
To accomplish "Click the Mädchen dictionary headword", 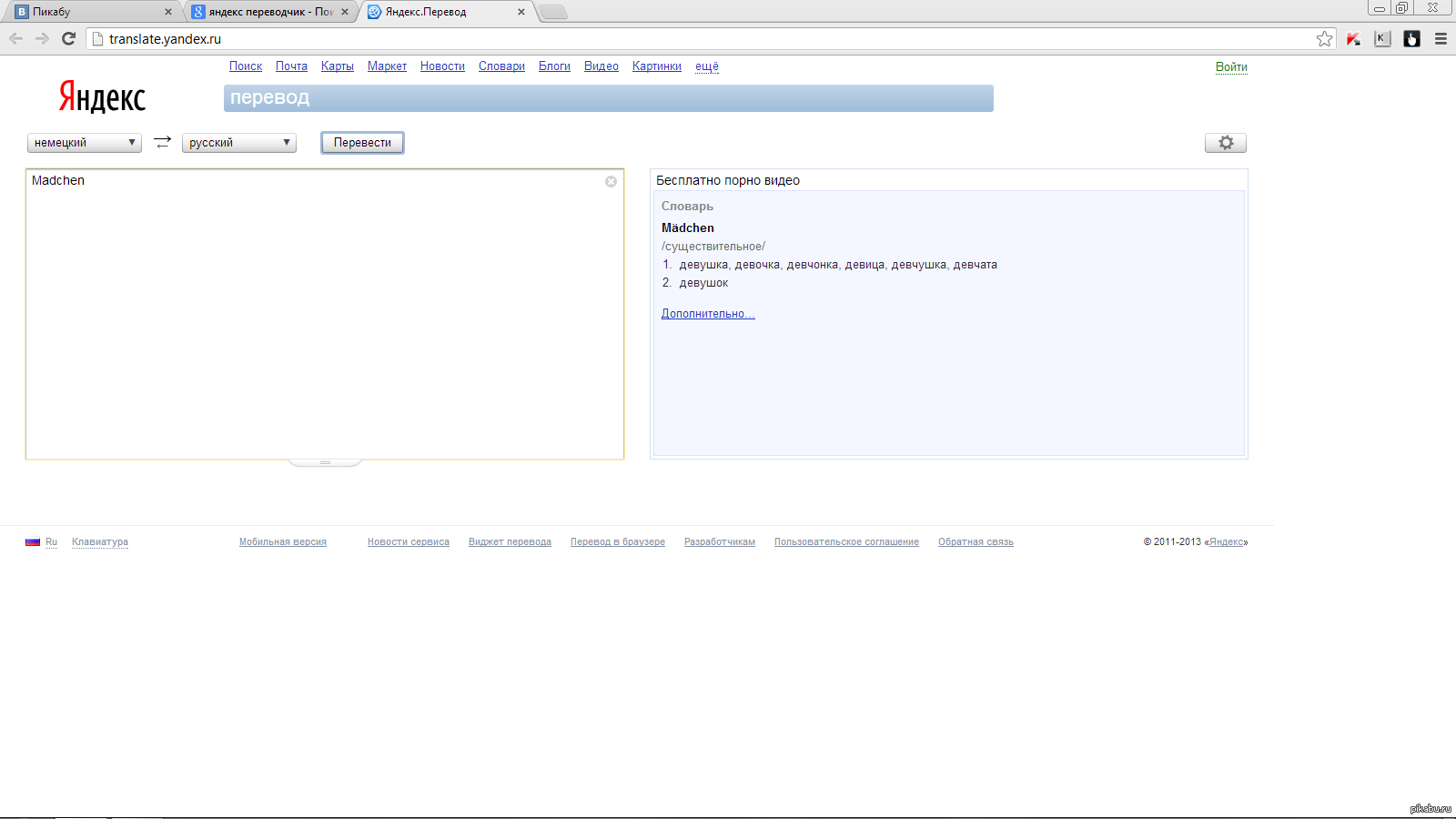I will point(688,228).
